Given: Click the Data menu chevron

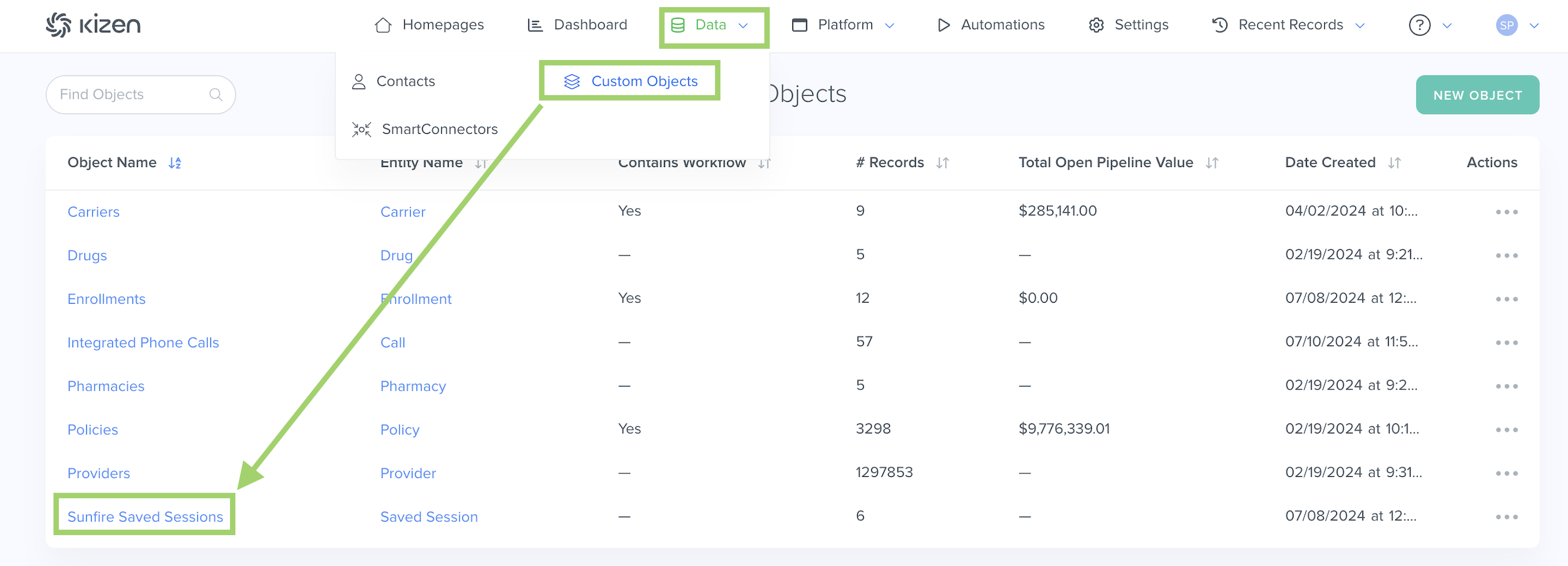Looking at the screenshot, I should 743,26.
